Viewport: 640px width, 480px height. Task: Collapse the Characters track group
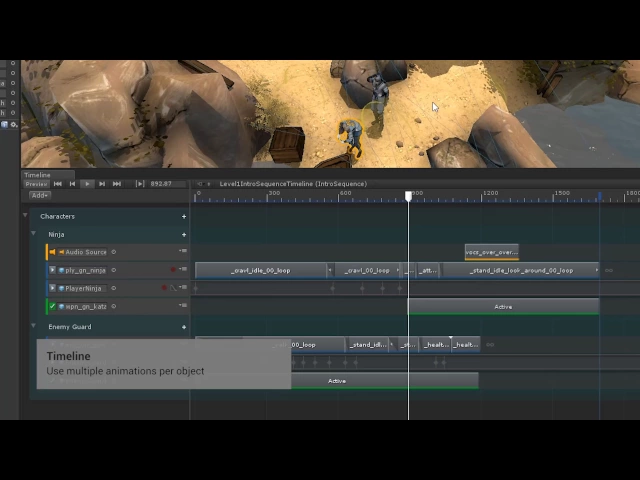(x=25, y=215)
